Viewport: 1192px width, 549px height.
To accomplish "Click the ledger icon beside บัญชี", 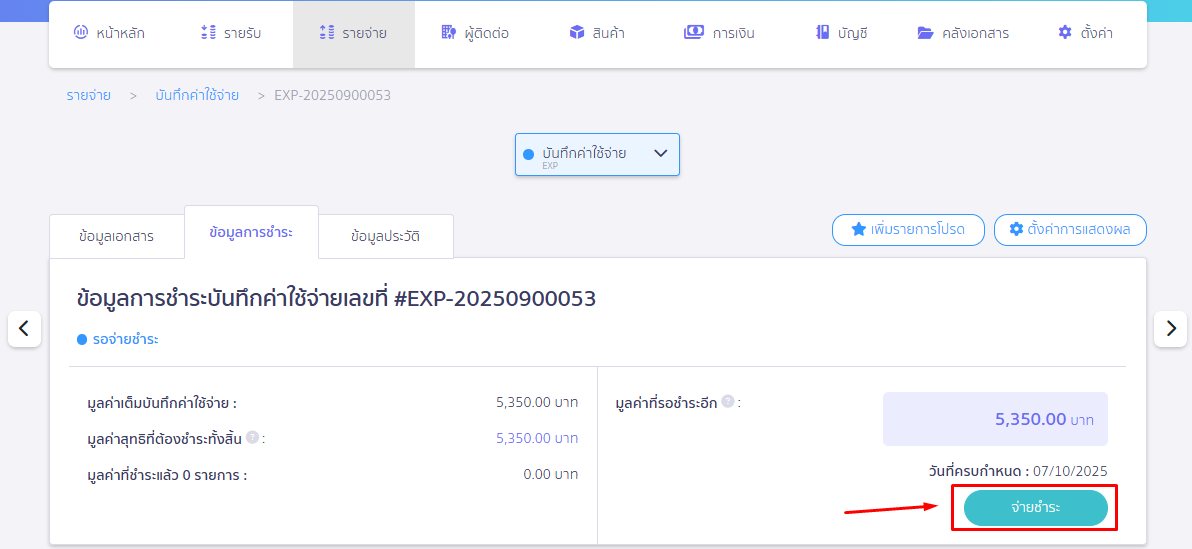I will tap(822, 33).
